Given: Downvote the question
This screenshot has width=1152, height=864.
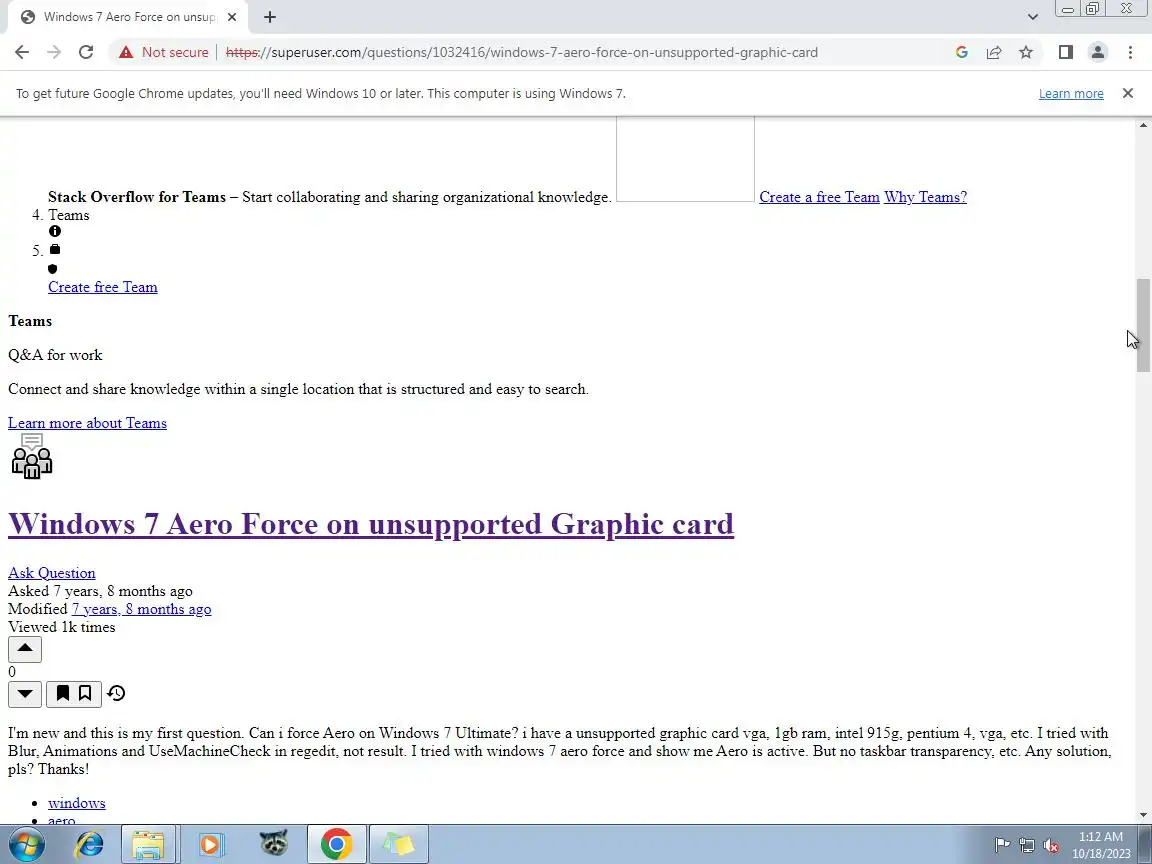Looking at the screenshot, I should coord(25,694).
